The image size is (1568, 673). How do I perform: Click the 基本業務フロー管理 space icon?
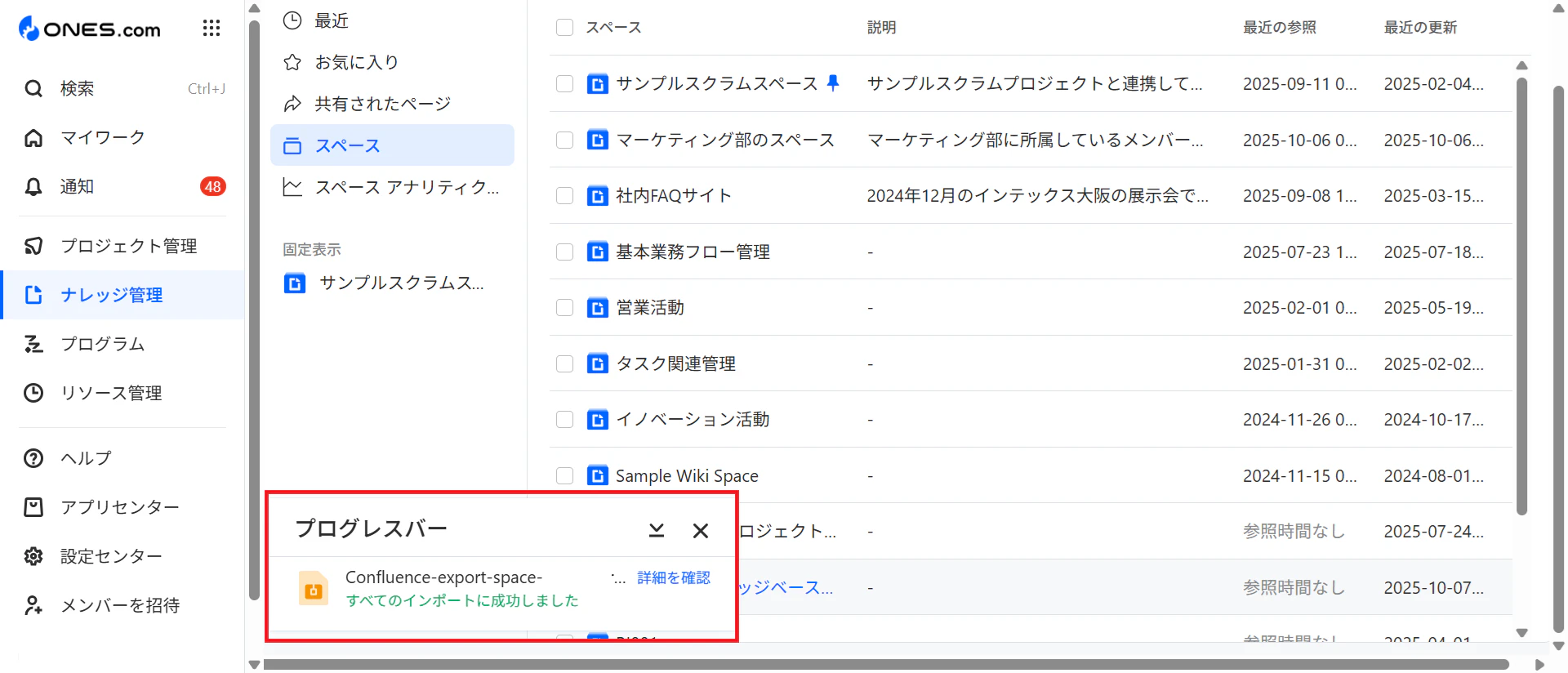(x=598, y=252)
